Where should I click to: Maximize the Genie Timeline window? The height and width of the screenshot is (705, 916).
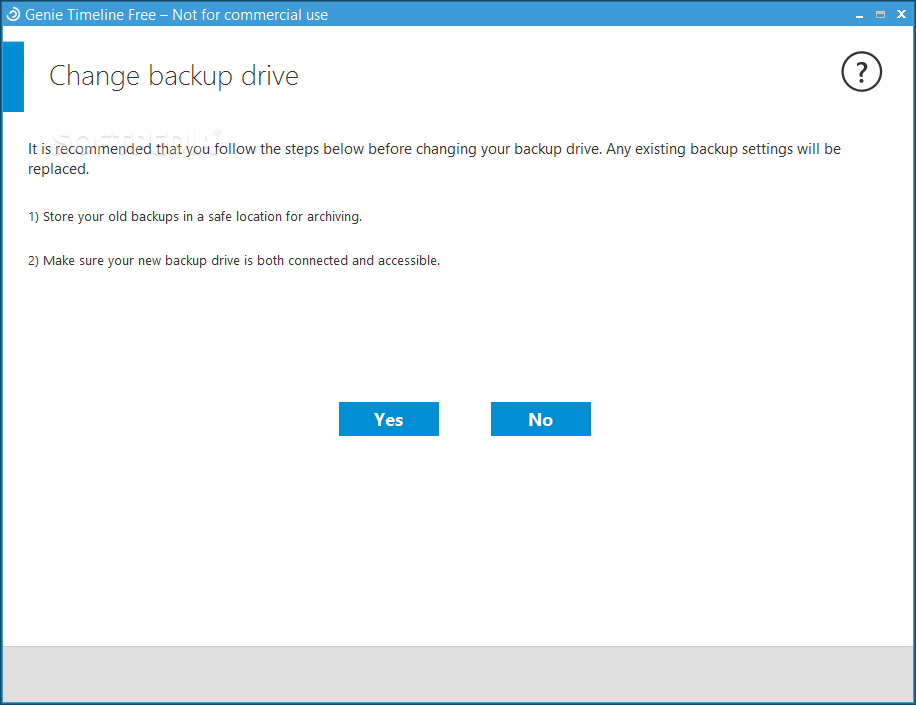880,15
